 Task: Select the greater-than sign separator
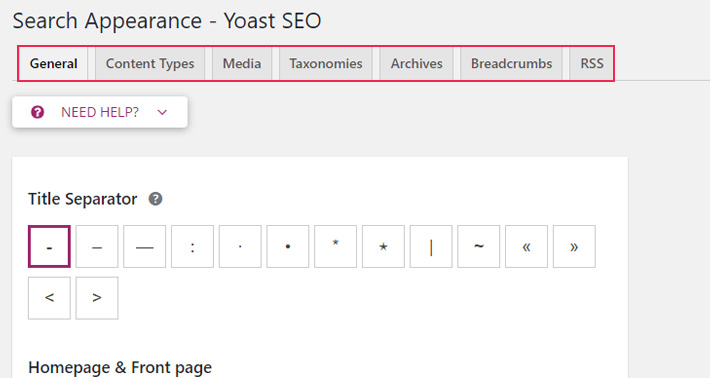tap(97, 298)
